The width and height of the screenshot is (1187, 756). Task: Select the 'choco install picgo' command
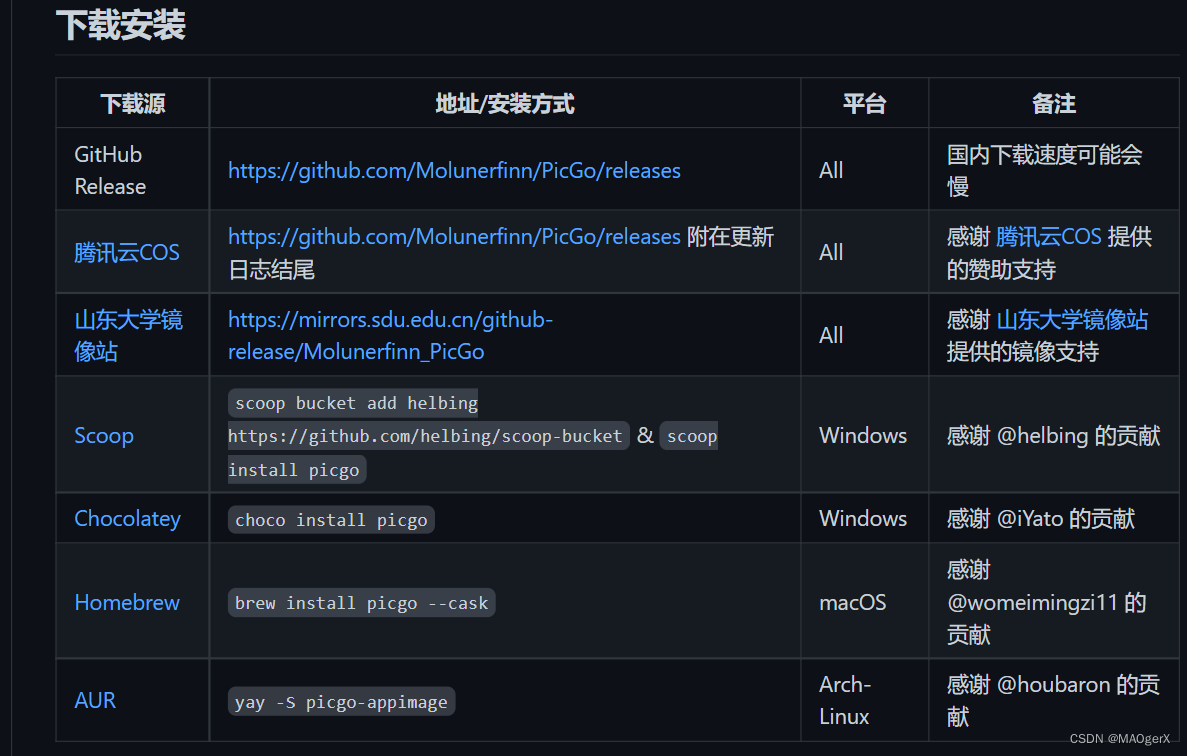(331, 520)
